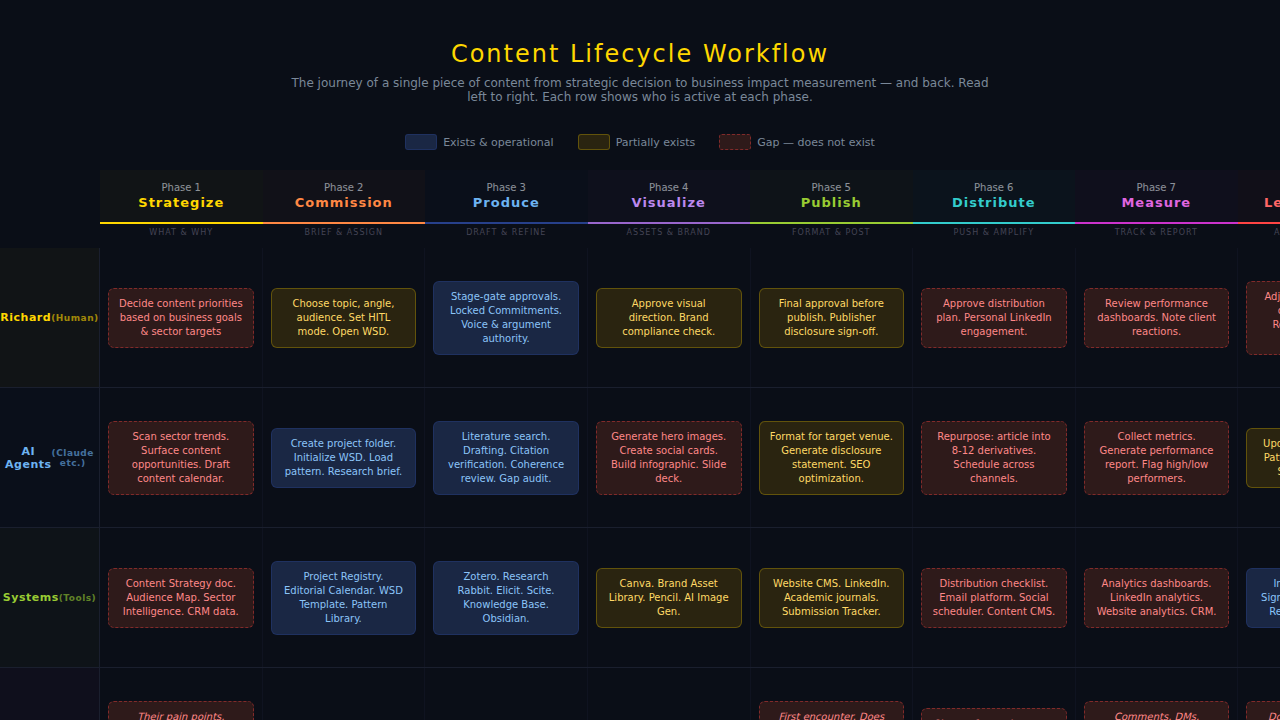Click the 'Choose topic, angle, audience' card
The image size is (1280, 720).
[343, 317]
